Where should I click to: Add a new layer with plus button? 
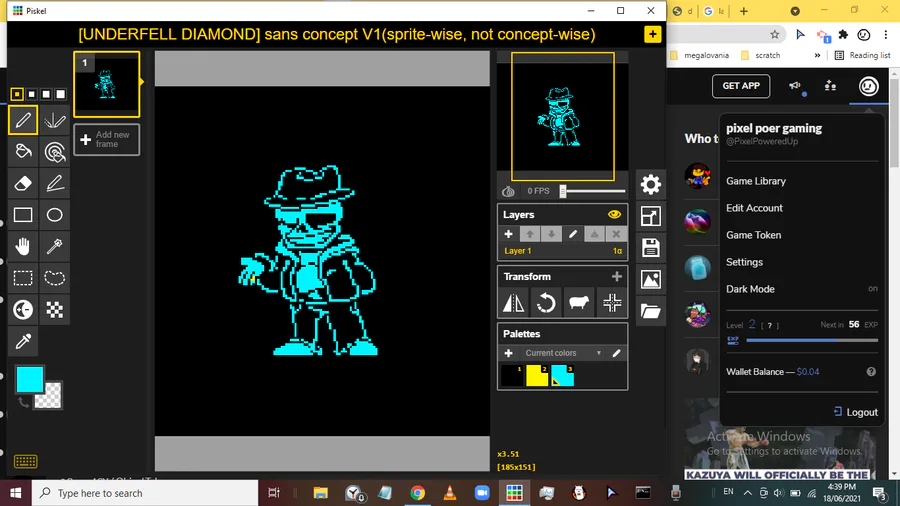pos(508,234)
